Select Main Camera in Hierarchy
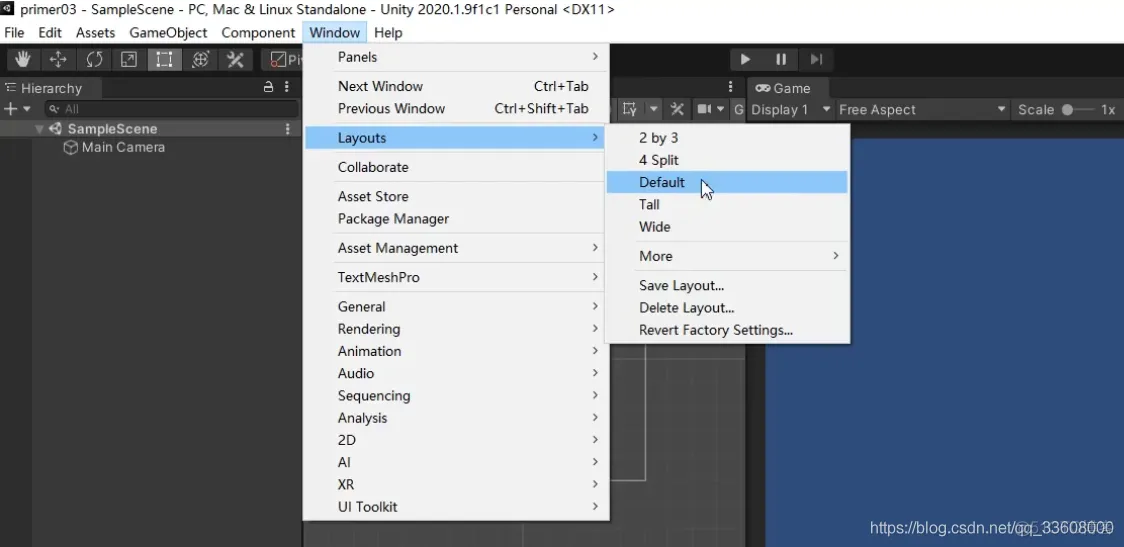Screen dimensions: 1124x547 (123, 148)
